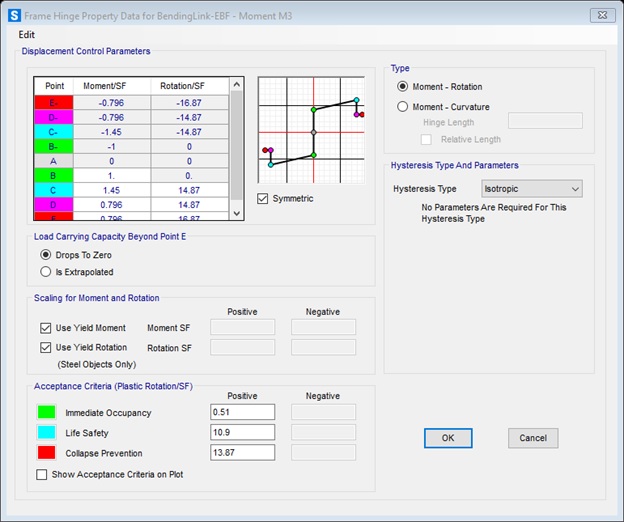Choose the Drops To Zero option

45,254
